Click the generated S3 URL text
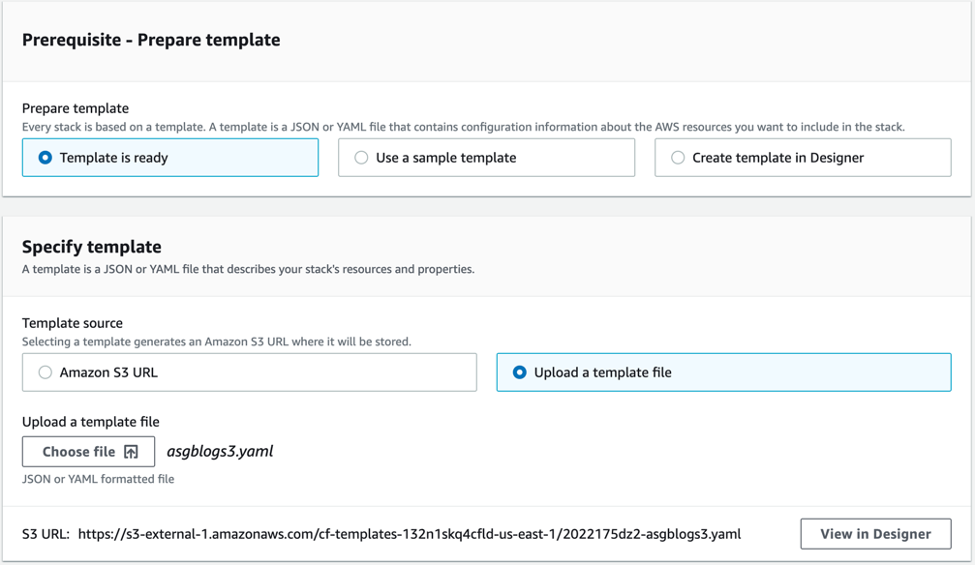This screenshot has width=977, height=566. (x=409, y=534)
